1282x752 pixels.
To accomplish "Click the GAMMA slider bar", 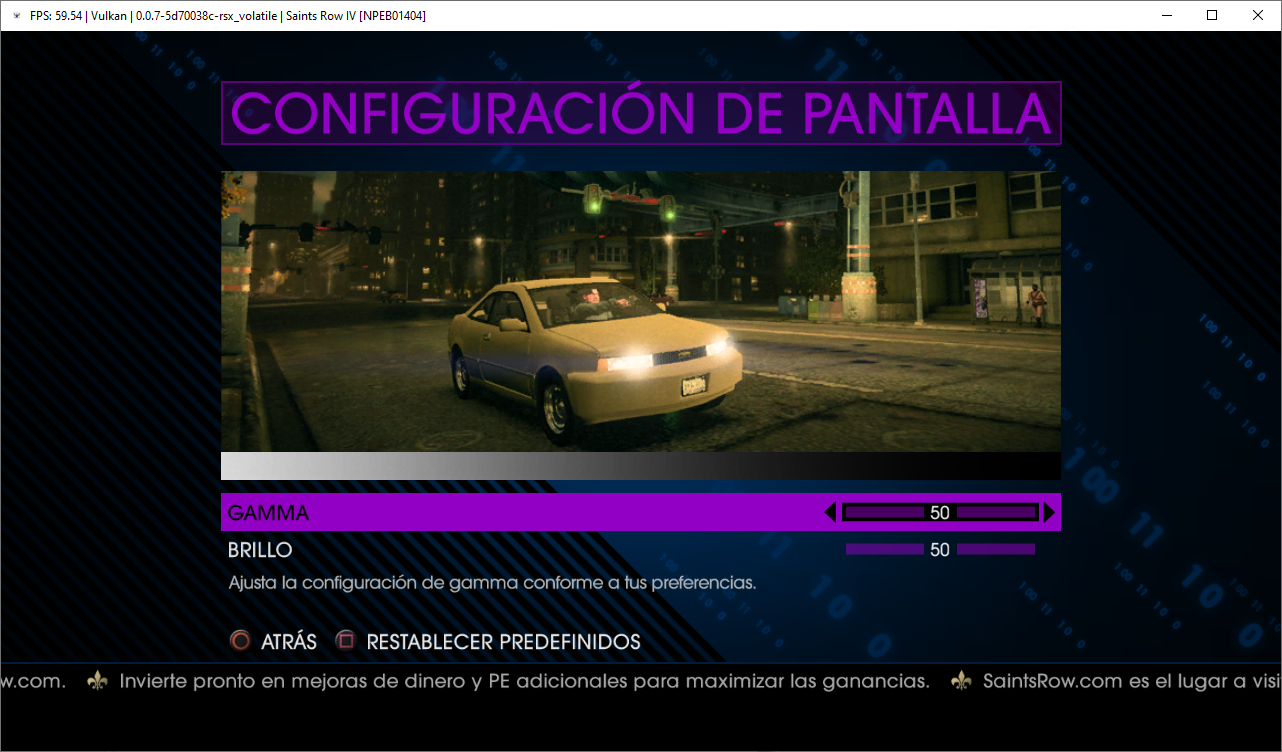I will click(x=940, y=512).
